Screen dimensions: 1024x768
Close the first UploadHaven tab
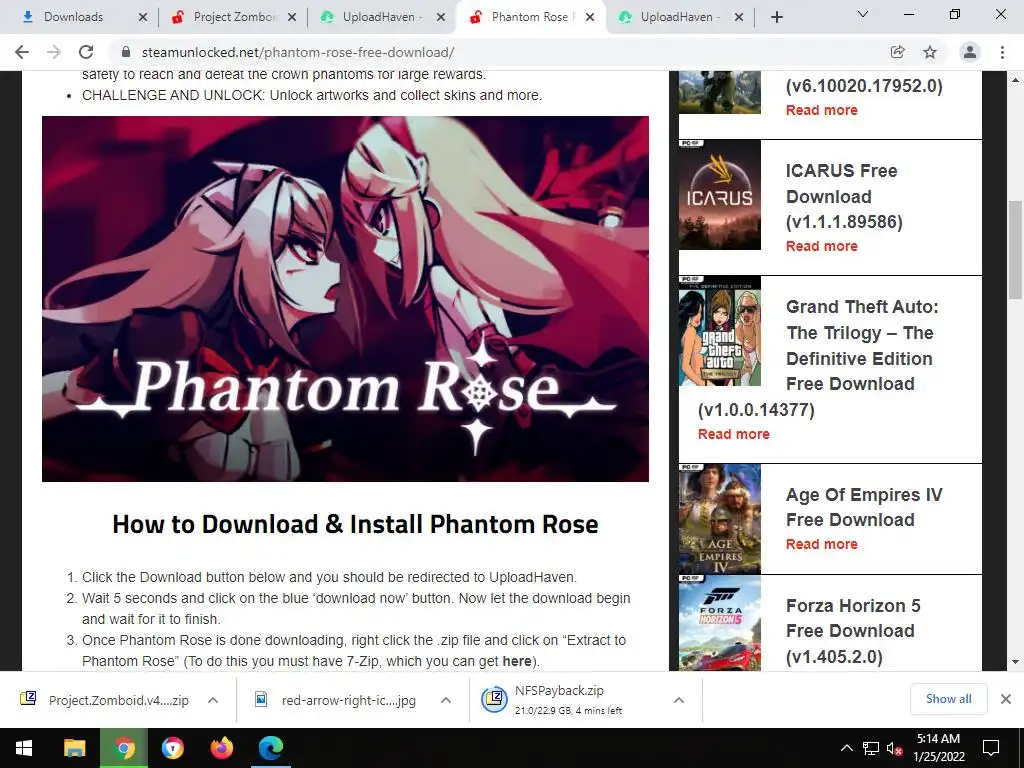(441, 18)
